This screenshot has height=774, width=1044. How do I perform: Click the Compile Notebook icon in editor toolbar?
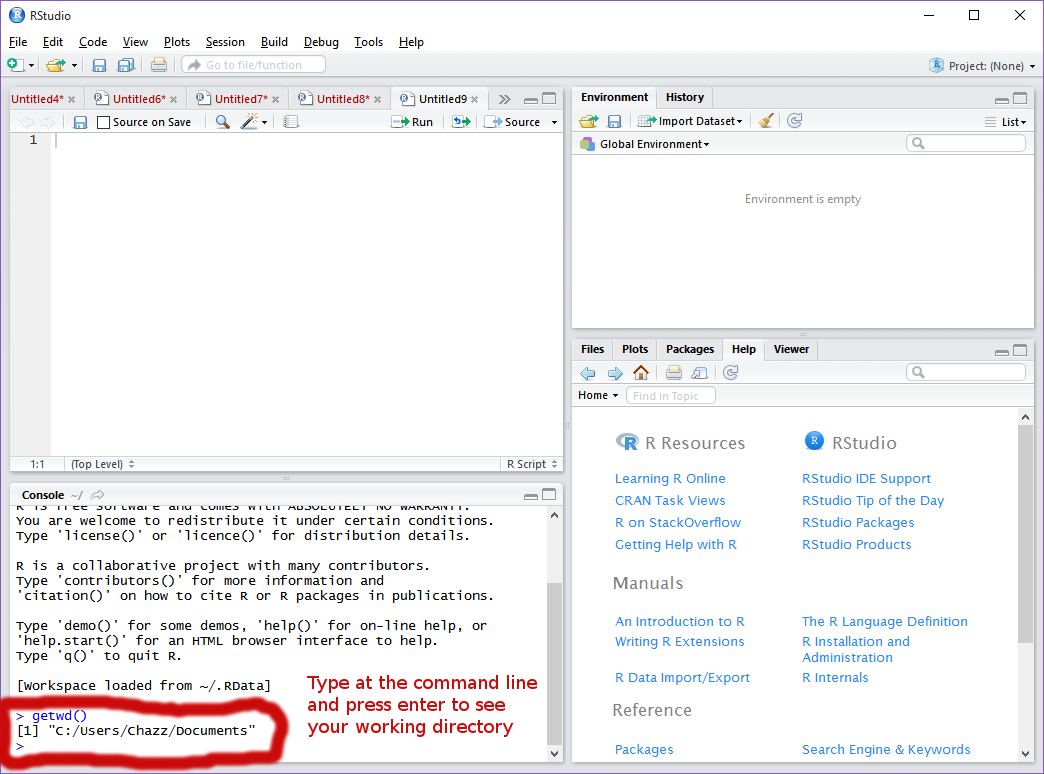pyautogui.click(x=291, y=122)
